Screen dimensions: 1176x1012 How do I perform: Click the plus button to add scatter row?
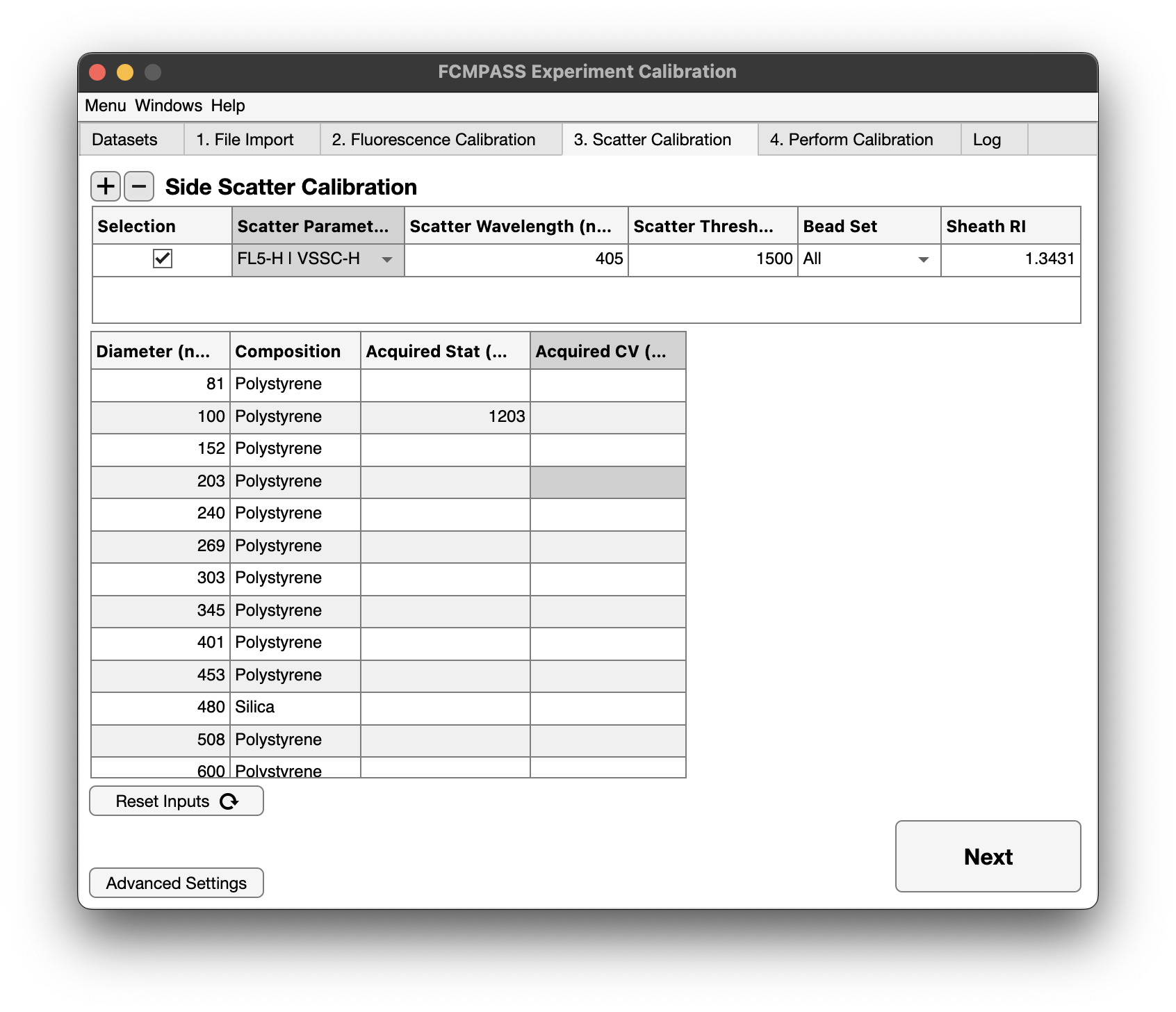[x=106, y=186]
